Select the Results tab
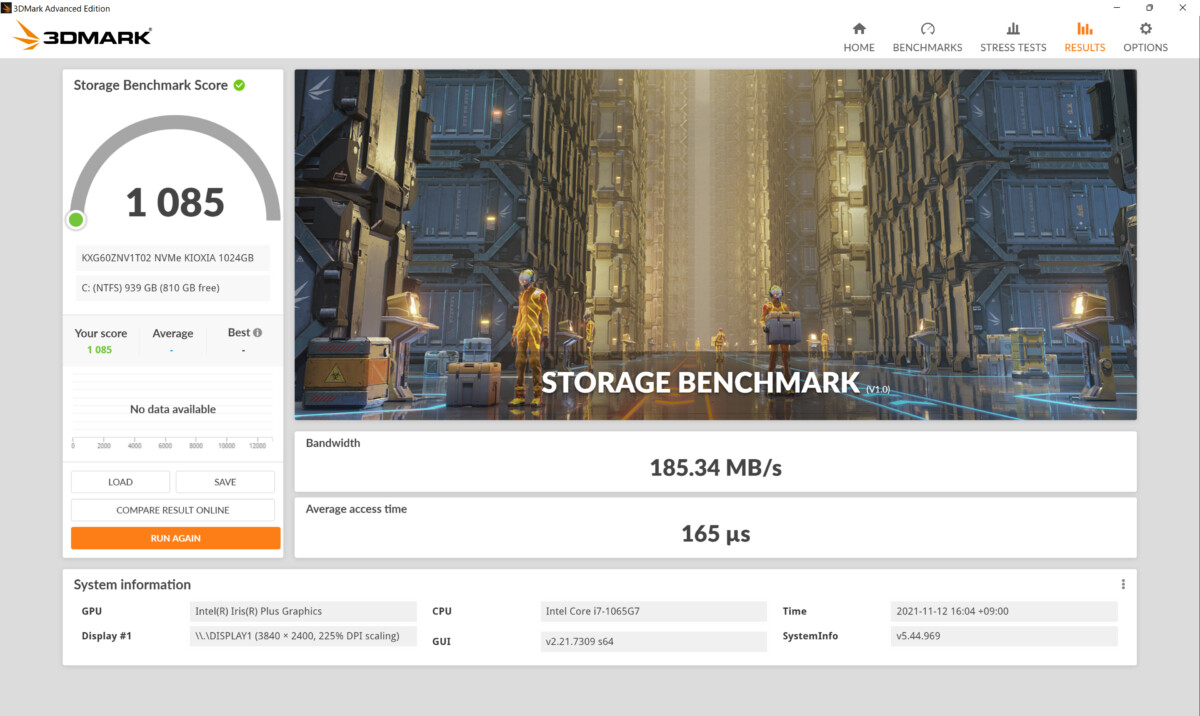 coord(1084,37)
